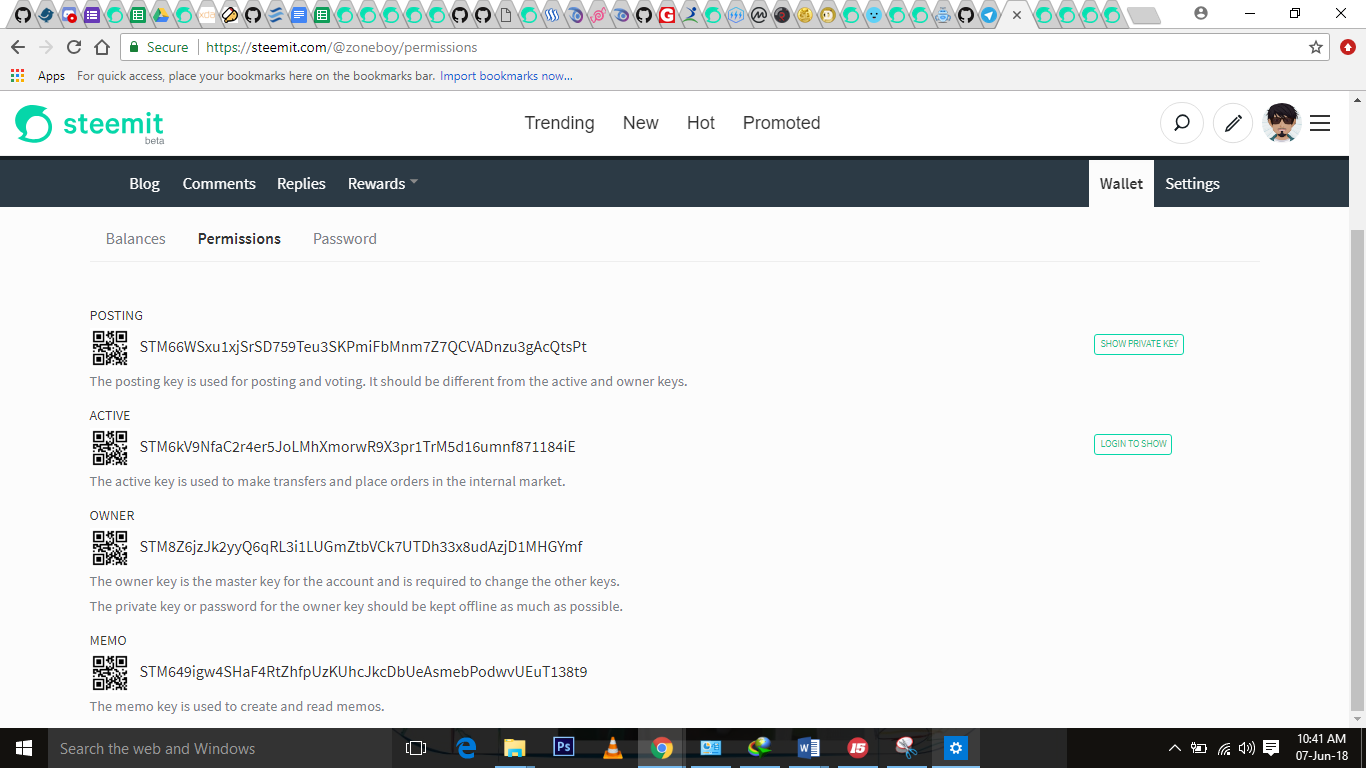Open the Promoted posts feed
1366x768 pixels.
pyautogui.click(x=782, y=123)
